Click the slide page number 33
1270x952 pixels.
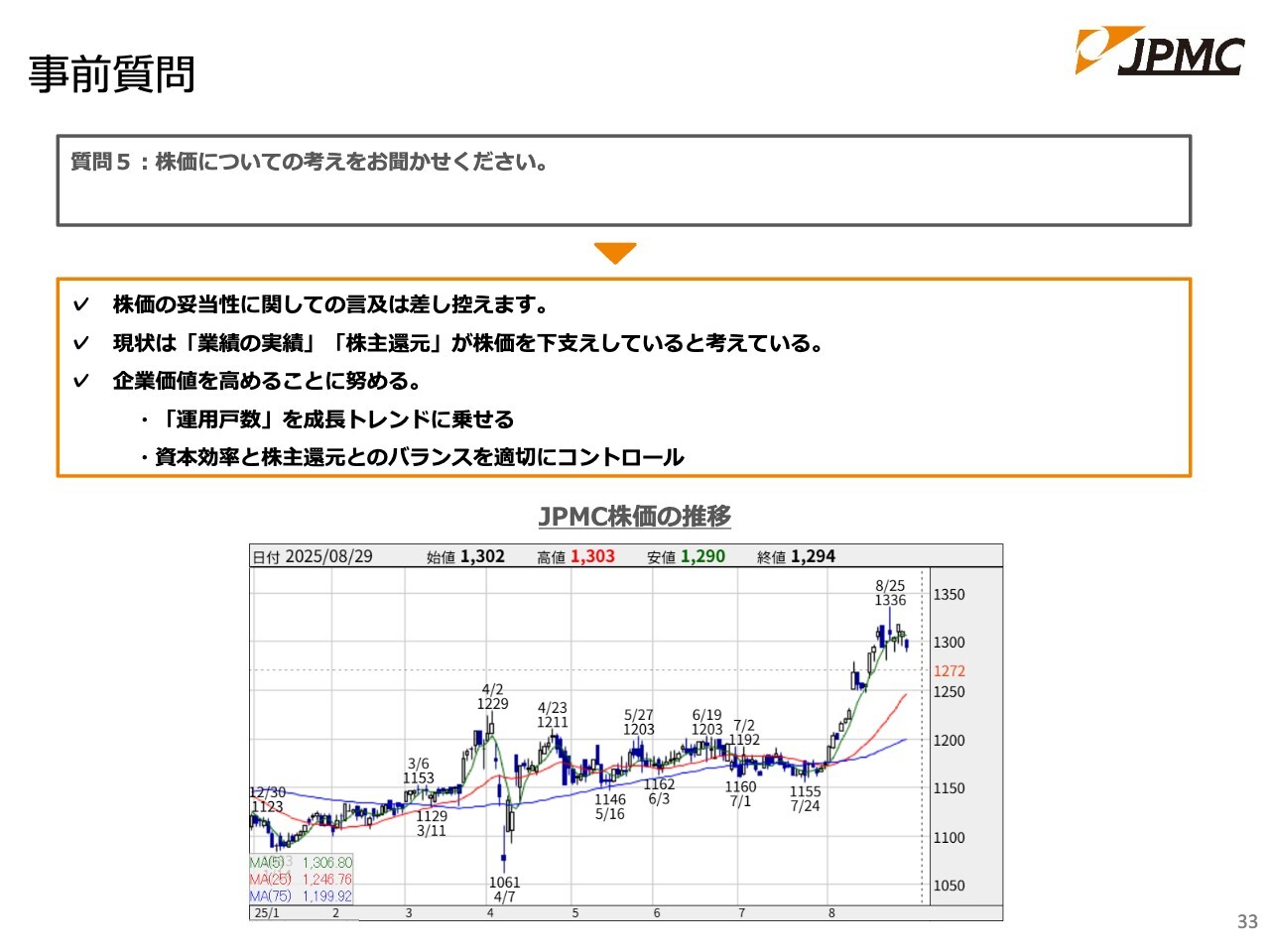(x=1247, y=921)
